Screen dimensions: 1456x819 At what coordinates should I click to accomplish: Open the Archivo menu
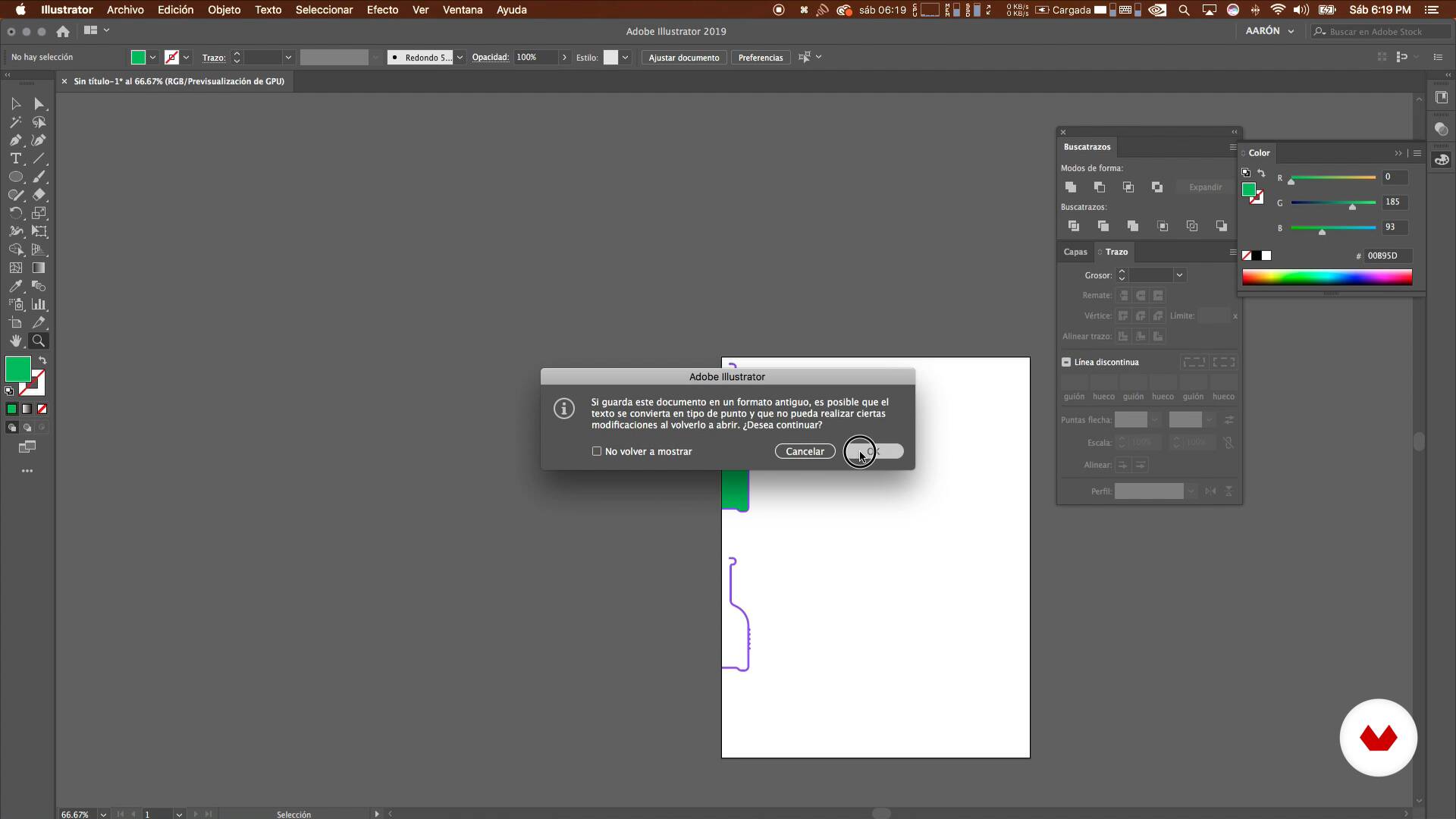125,10
